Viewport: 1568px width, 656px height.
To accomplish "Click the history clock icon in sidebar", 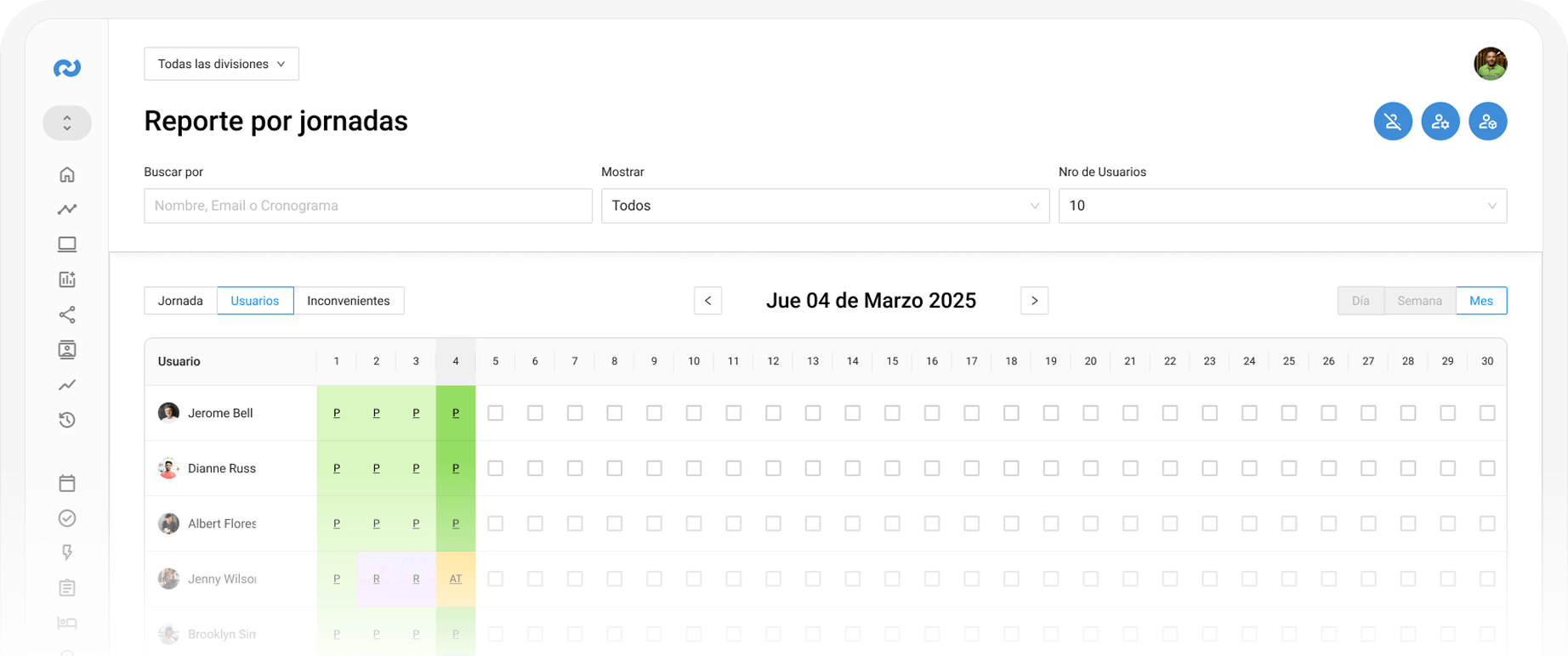I will coord(67,420).
